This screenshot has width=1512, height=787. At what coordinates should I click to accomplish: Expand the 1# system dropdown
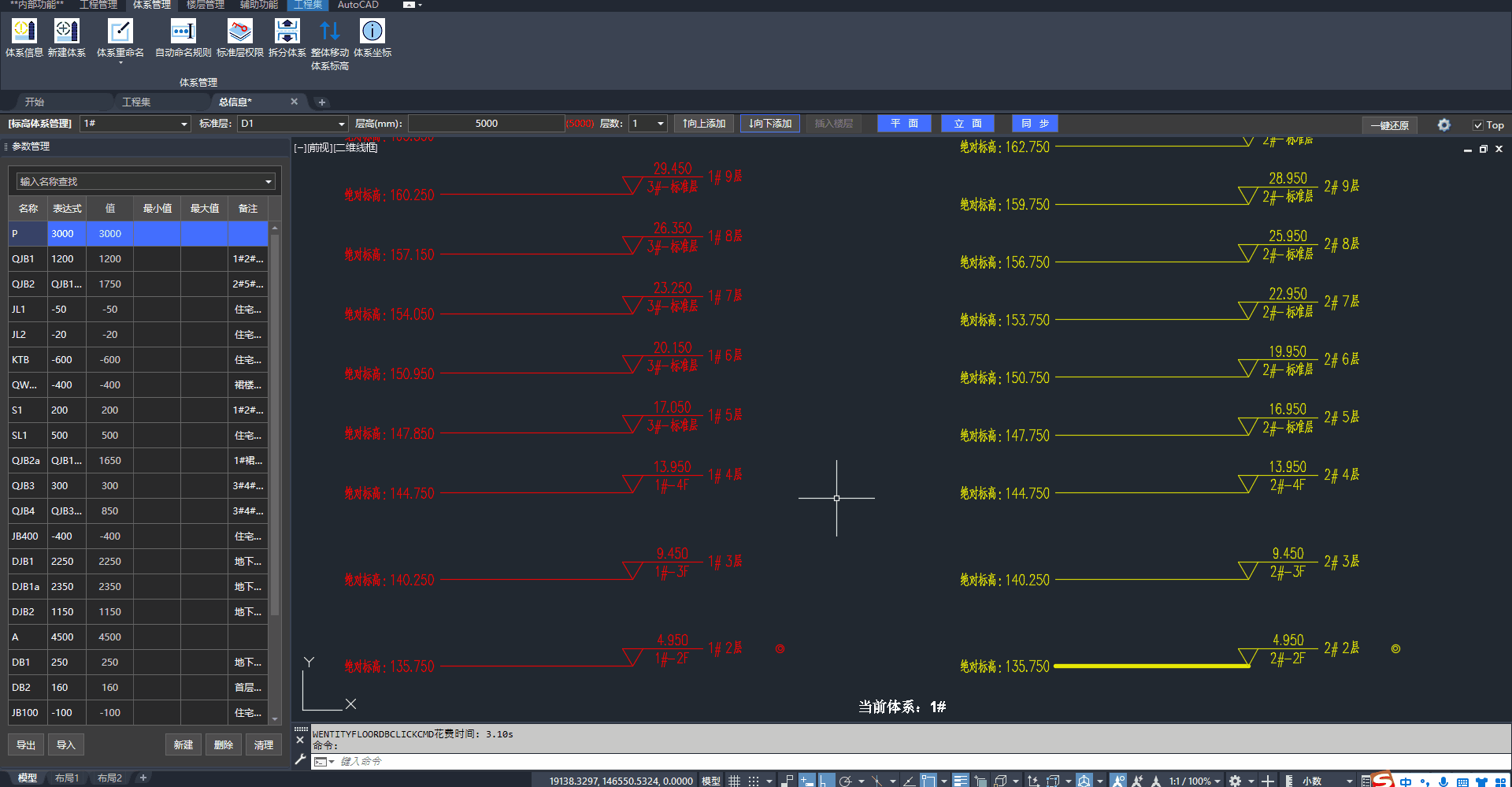[183, 124]
